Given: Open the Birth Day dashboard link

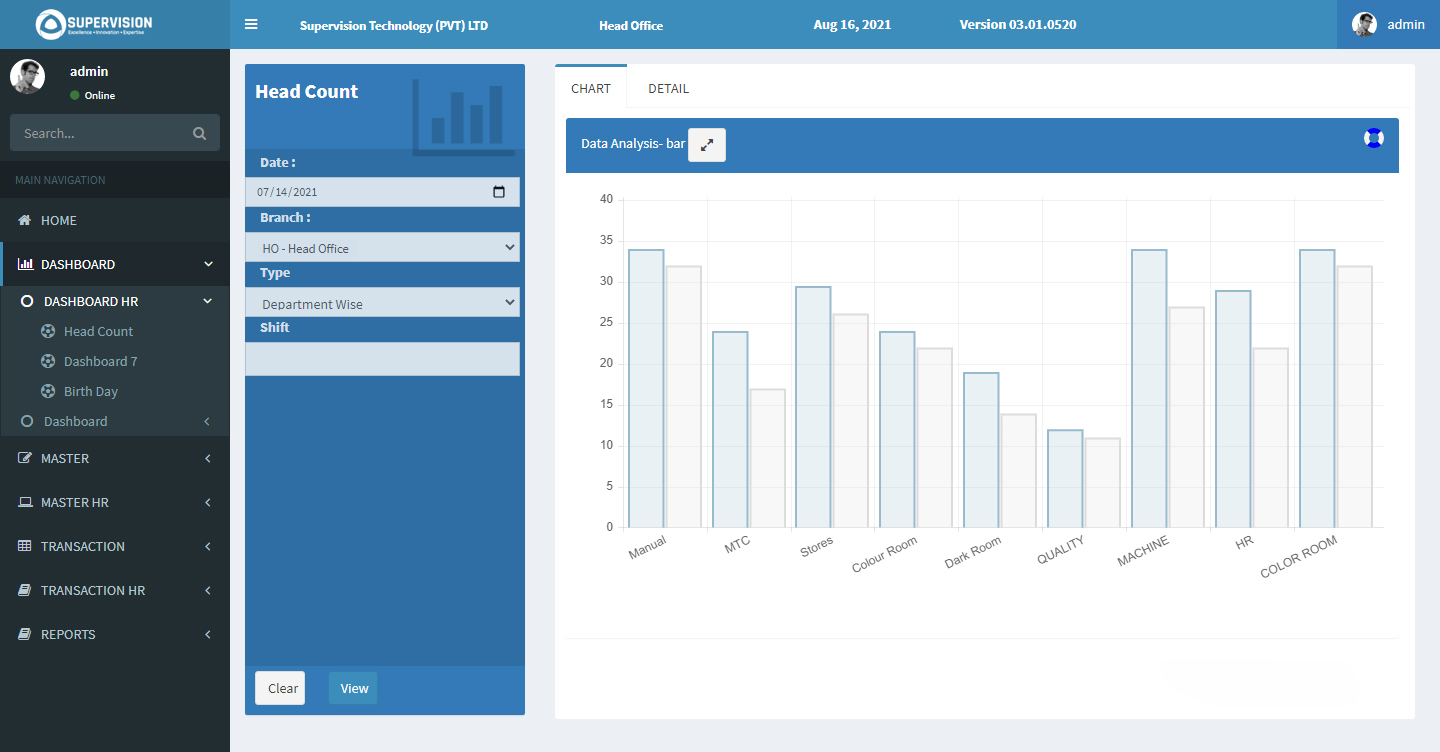Looking at the screenshot, I should [x=91, y=391].
